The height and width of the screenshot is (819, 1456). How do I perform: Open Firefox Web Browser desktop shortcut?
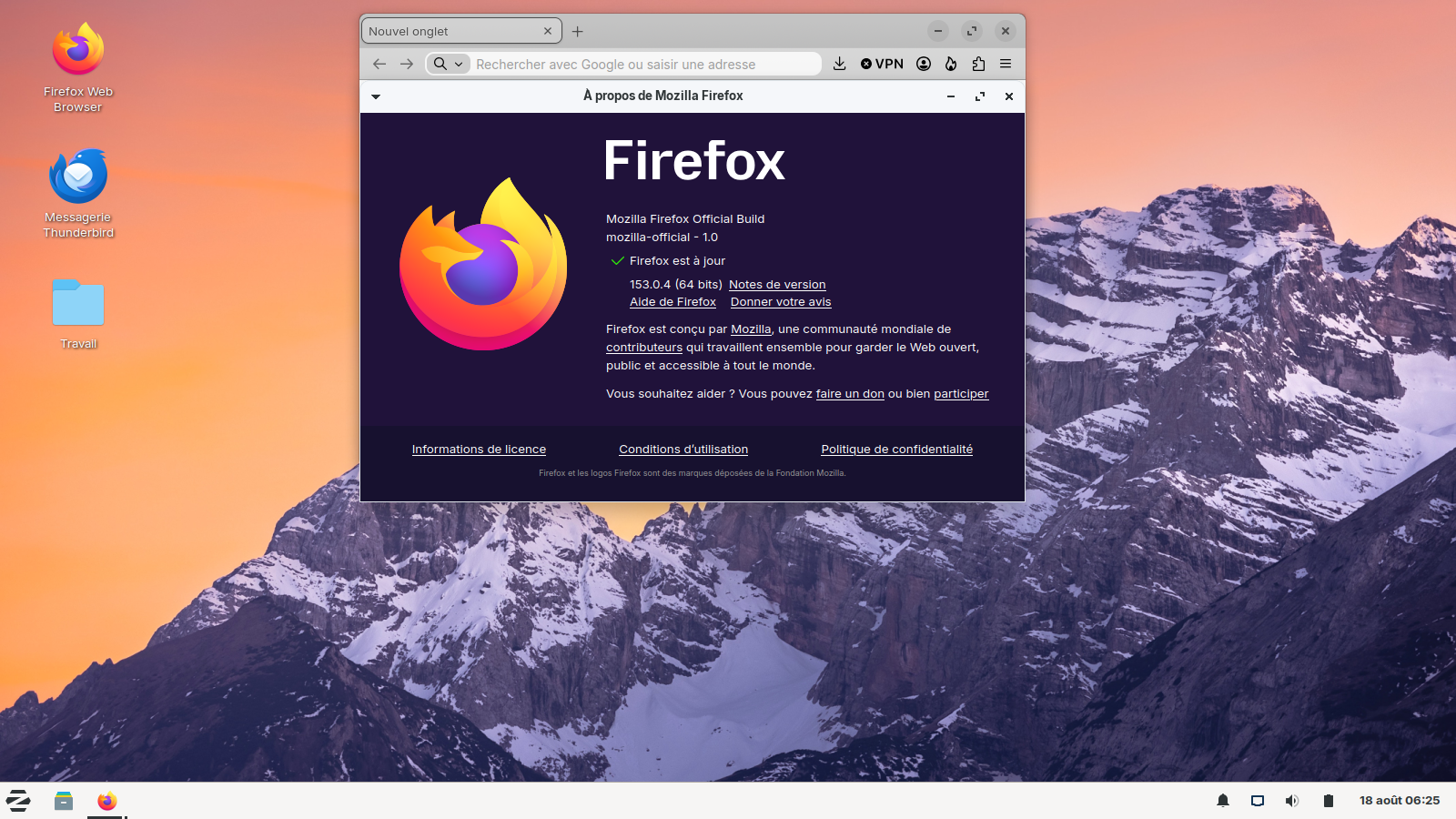78,67
